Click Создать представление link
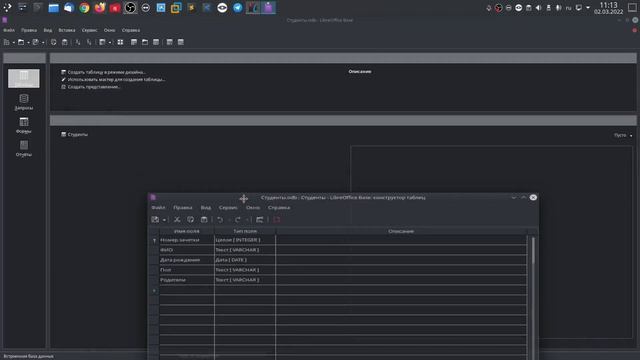 [93, 87]
